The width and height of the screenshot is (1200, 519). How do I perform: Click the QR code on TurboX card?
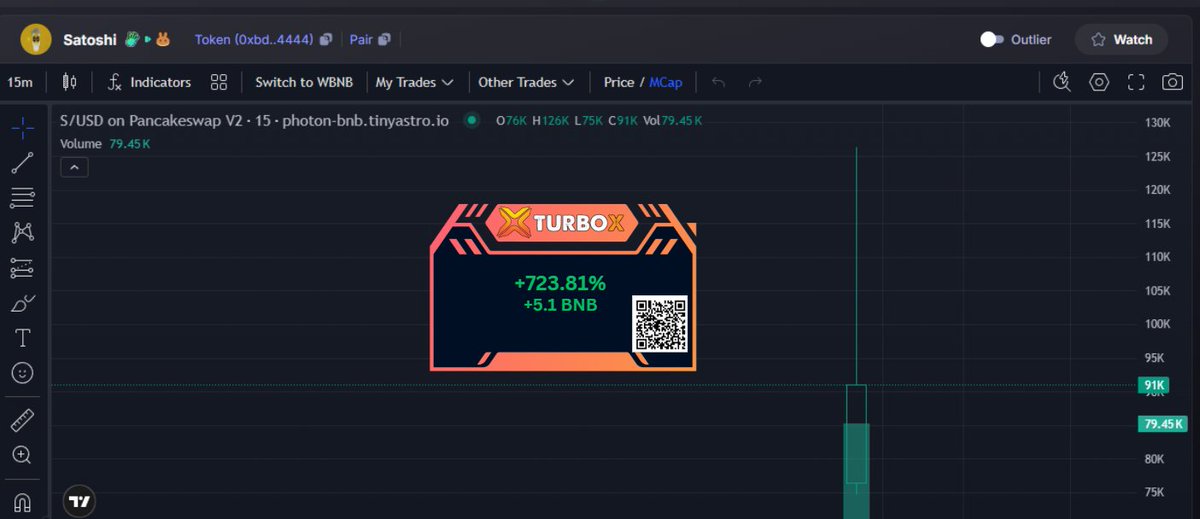660,323
